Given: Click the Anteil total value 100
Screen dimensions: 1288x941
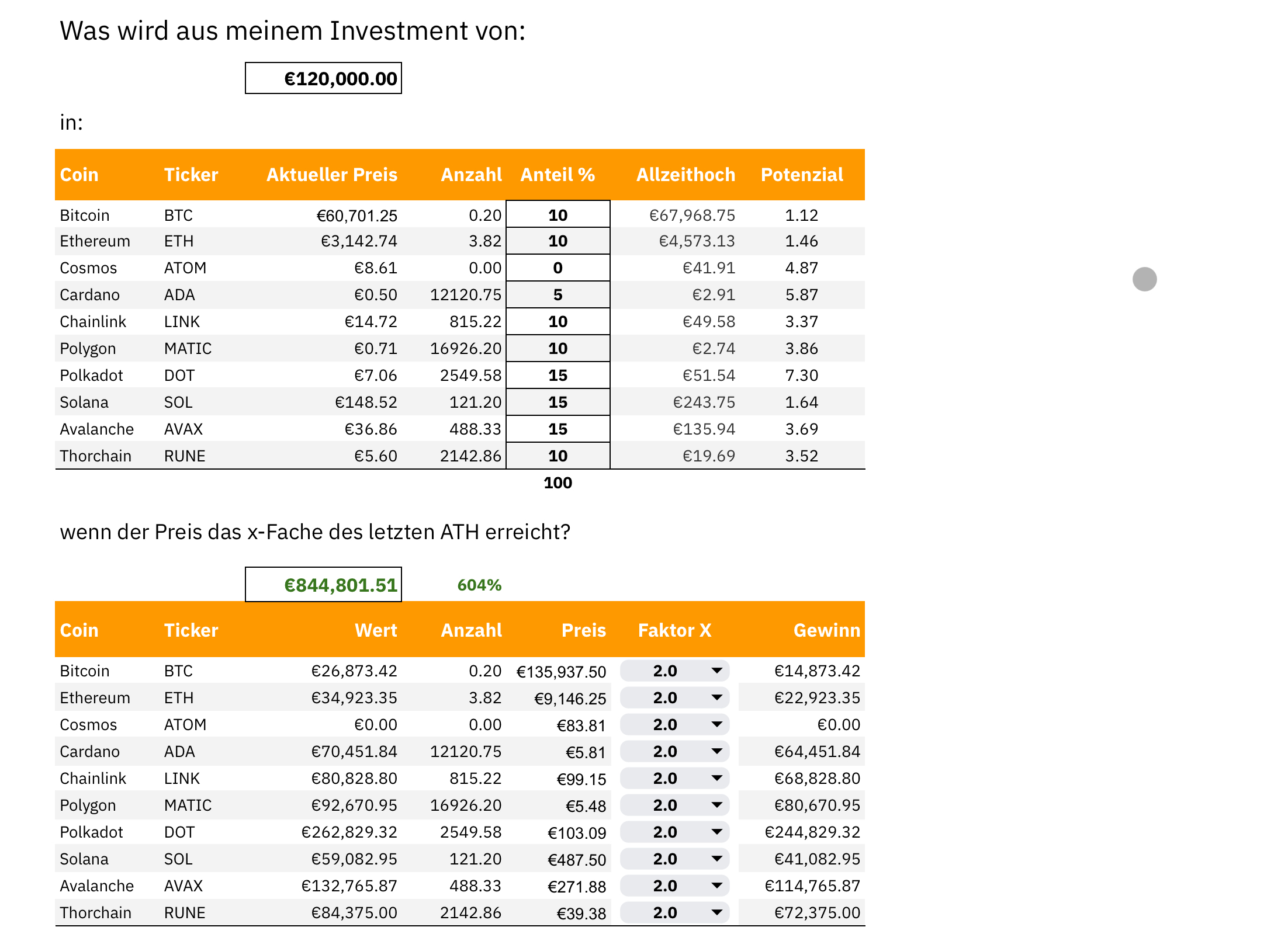Looking at the screenshot, I should pyautogui.click(x=558, y=482).
